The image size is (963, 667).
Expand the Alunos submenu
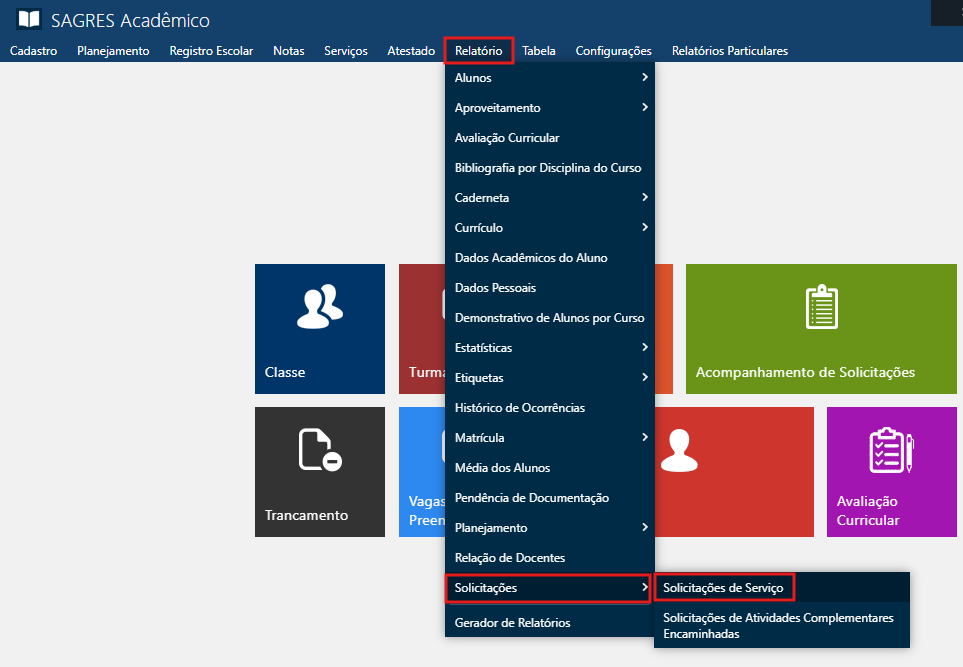click(x=549, y=78)
